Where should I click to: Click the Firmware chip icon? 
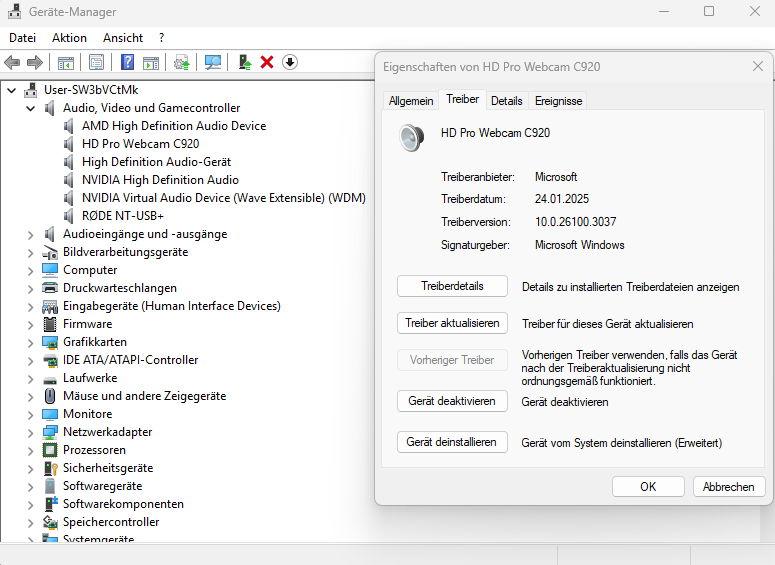(50, 324)
